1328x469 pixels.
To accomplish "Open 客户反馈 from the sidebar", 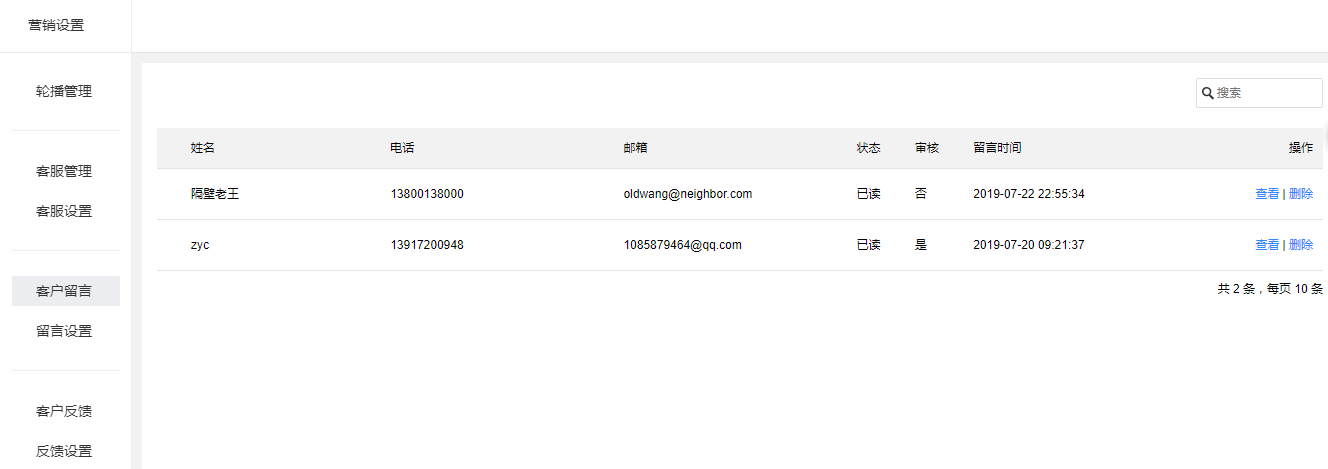I will coord(64,411).
